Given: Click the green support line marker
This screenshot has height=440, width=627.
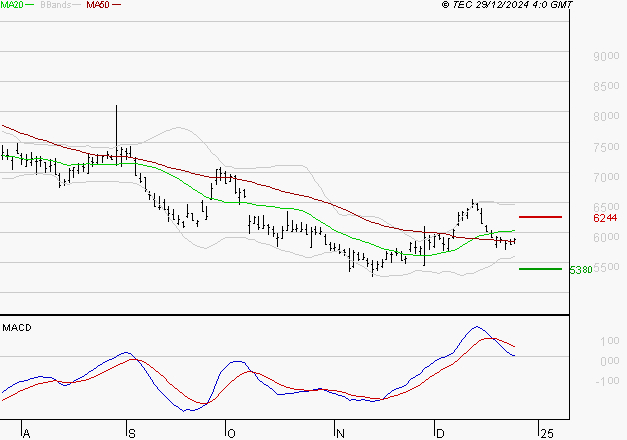Looking at the screenshot, I should click(540, 269).
